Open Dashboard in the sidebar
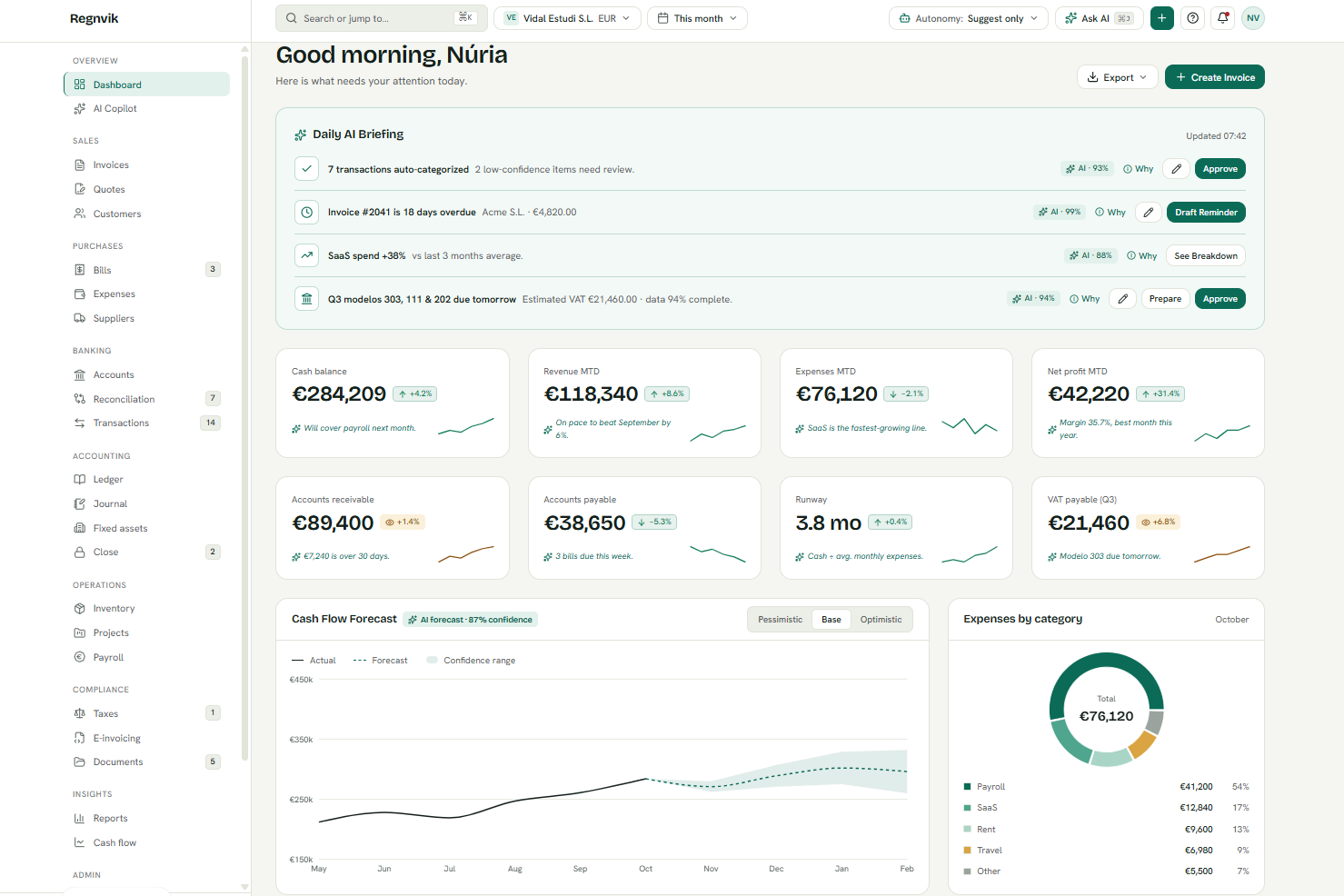The height and width of the screenshot is (896, 1344). click(146, 85)
